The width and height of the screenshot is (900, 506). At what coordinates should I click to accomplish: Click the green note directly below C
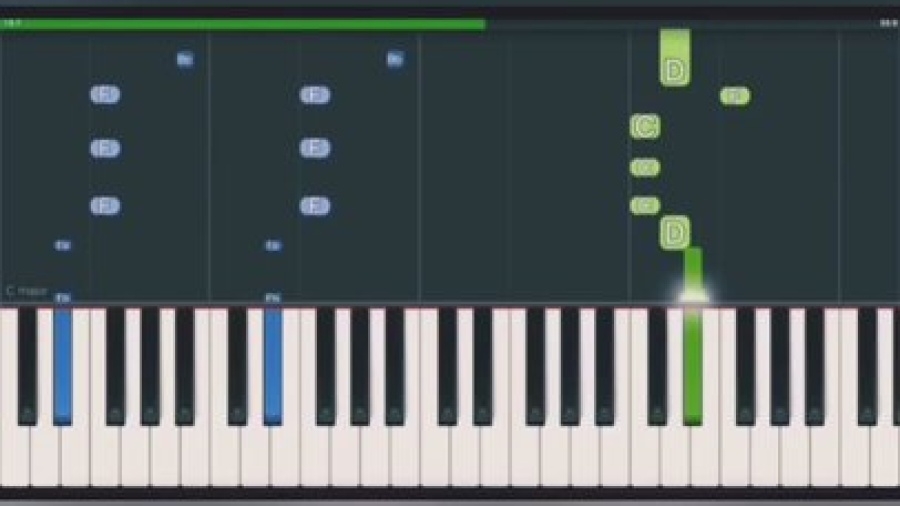(x=645, y=168)
